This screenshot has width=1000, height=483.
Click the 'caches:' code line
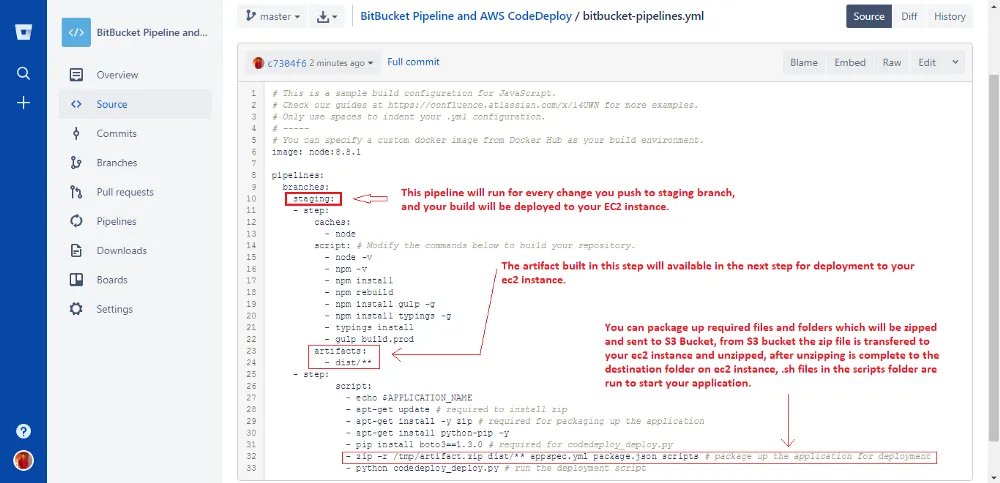coord(332,222)
